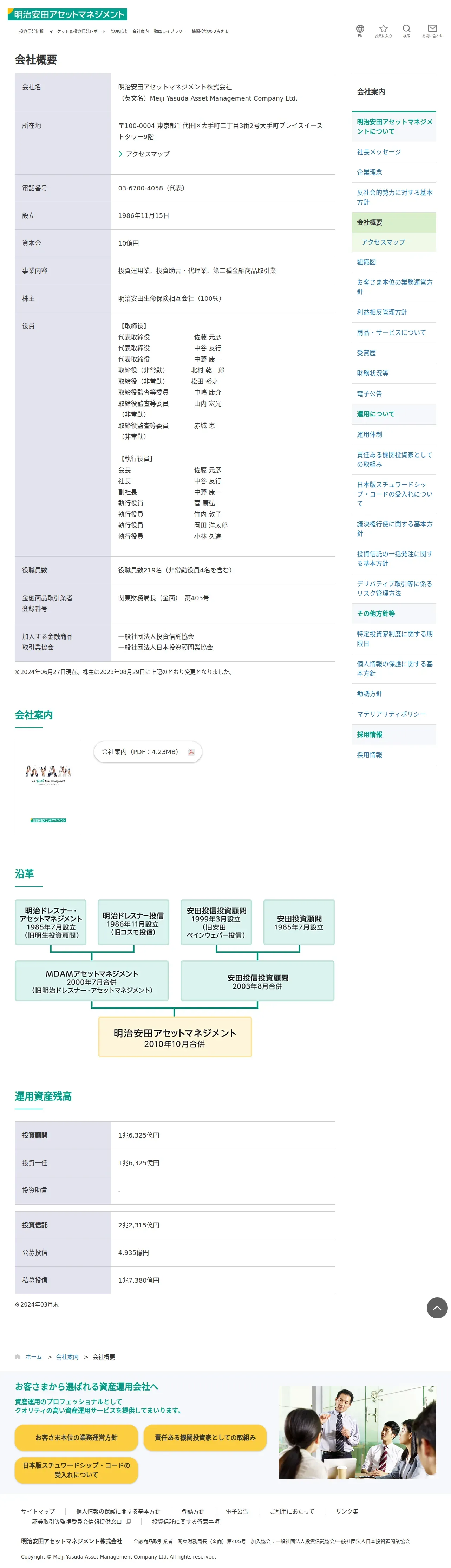Open the company brochure cover thumbnail
The image size is (451, 1568).
tap(48, 787)
